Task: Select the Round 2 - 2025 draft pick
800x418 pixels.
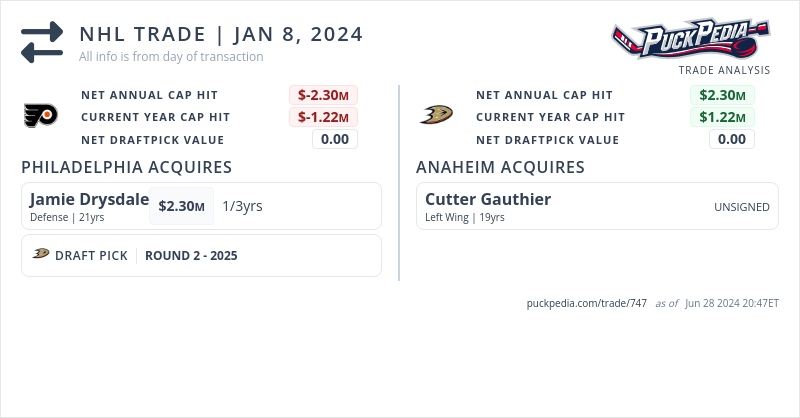Action: 191,255
